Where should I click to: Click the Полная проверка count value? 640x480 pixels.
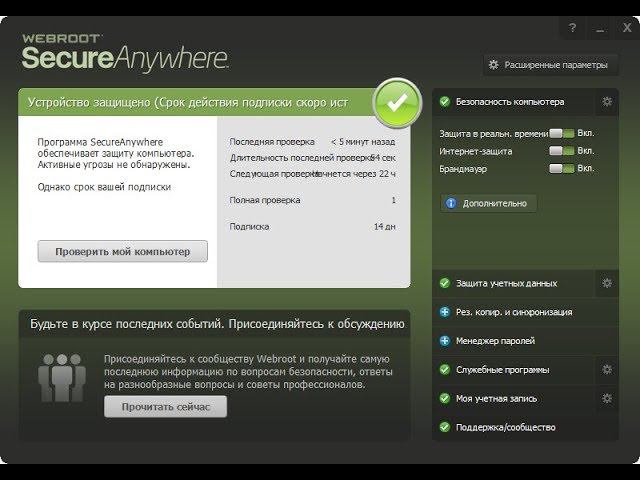point(393,200)
